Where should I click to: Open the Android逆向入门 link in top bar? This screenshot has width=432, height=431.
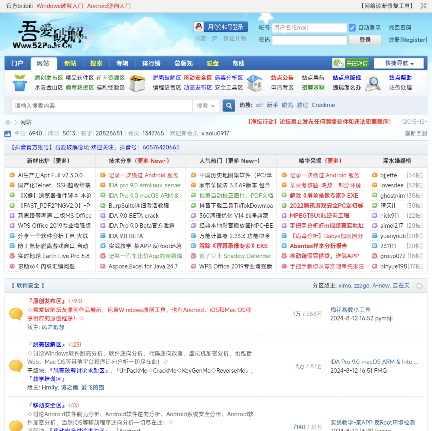[x=109, y=6]
